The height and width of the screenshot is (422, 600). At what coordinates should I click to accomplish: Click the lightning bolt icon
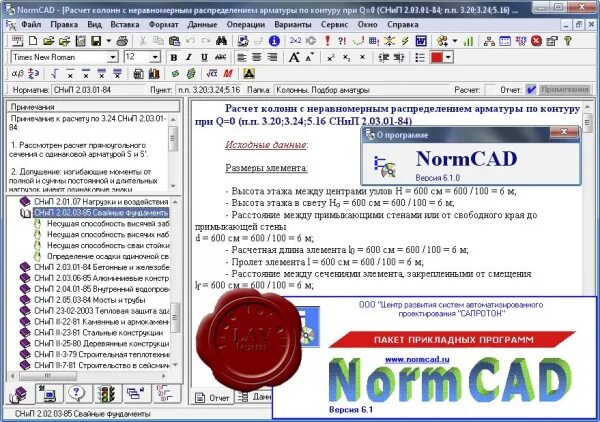tap(405, 41)
